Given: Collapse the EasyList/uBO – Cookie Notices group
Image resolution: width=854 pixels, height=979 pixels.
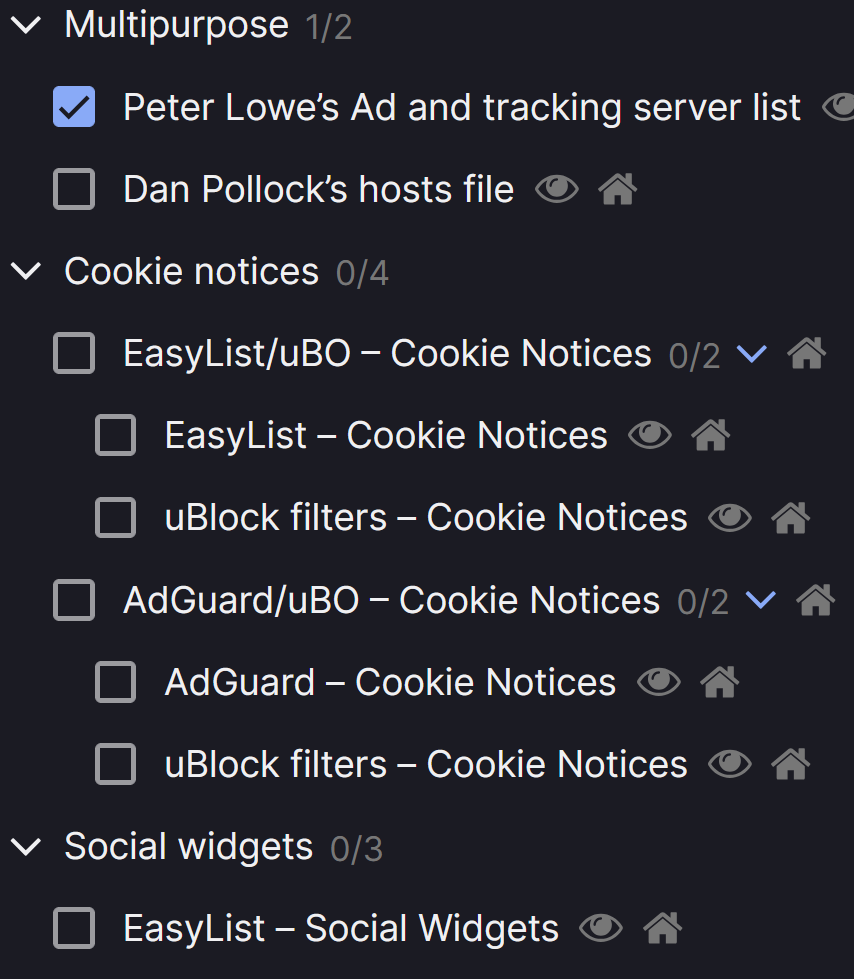Looking at the screenshot, I should (753, 353).
